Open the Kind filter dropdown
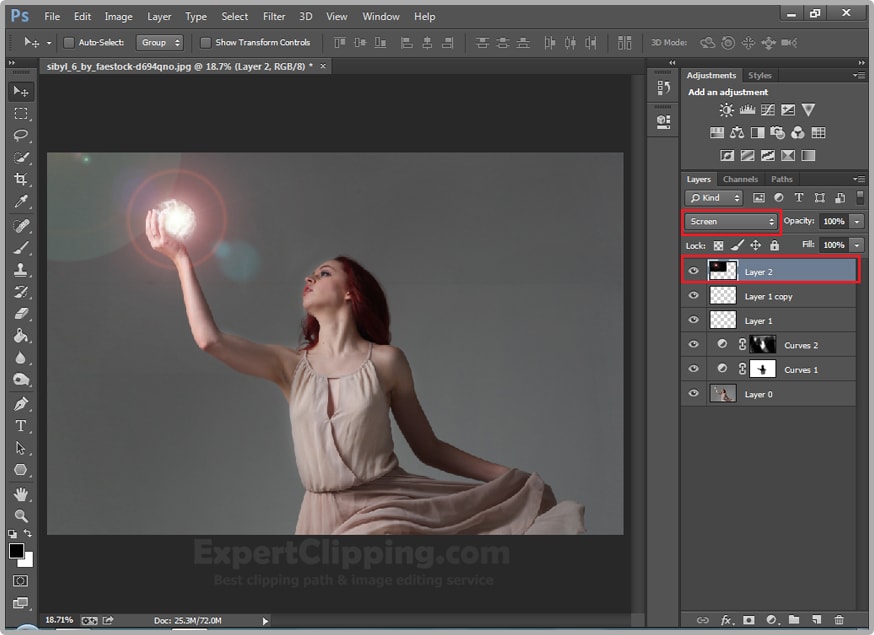Screen dimensions: 874x635 [x=714, y=198]
